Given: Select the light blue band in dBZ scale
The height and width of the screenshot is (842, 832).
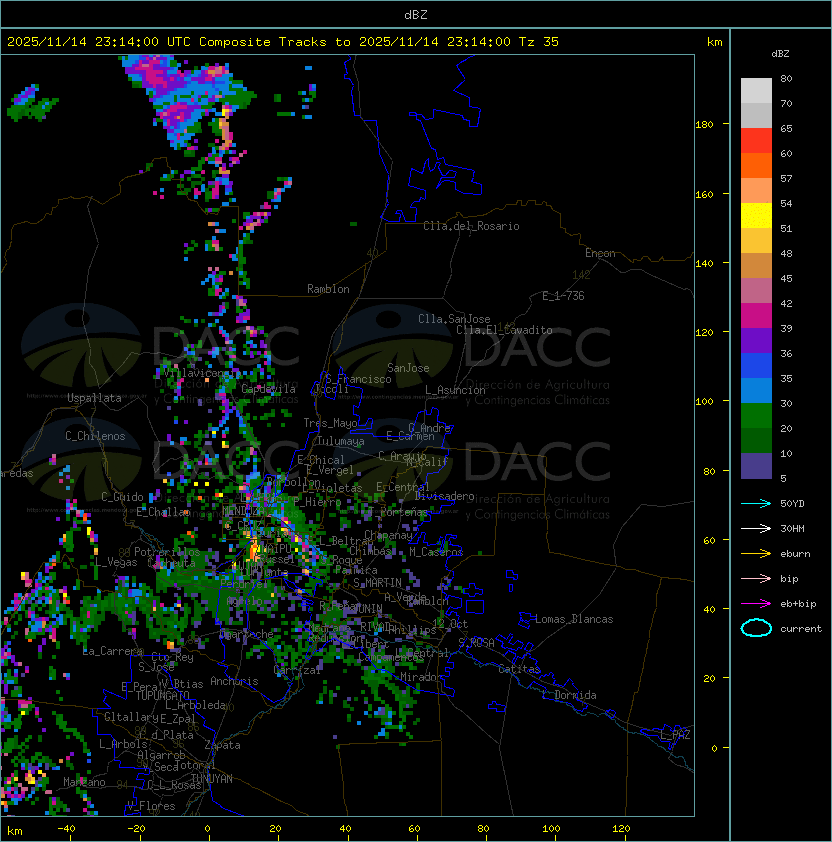Looking at the screenshot, I should [756, 391].
